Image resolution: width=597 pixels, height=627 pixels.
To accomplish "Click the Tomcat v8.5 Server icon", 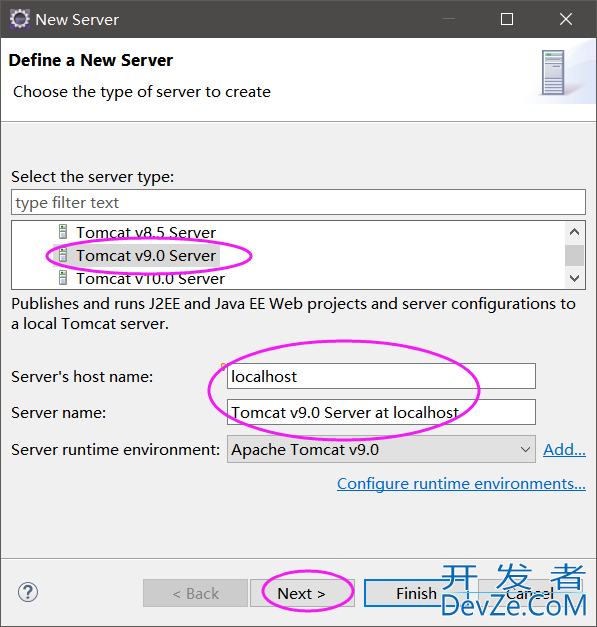I will coord(63,232).
